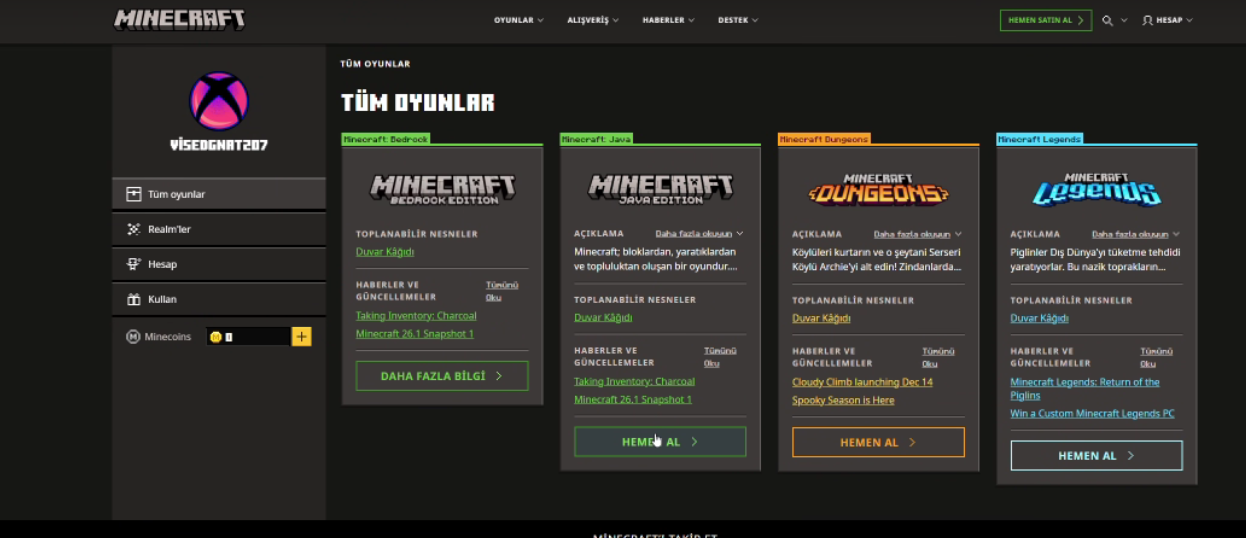Click Tümünü Oku in Bedrock card
The image size is (1246, 538).
coord(502,291)
